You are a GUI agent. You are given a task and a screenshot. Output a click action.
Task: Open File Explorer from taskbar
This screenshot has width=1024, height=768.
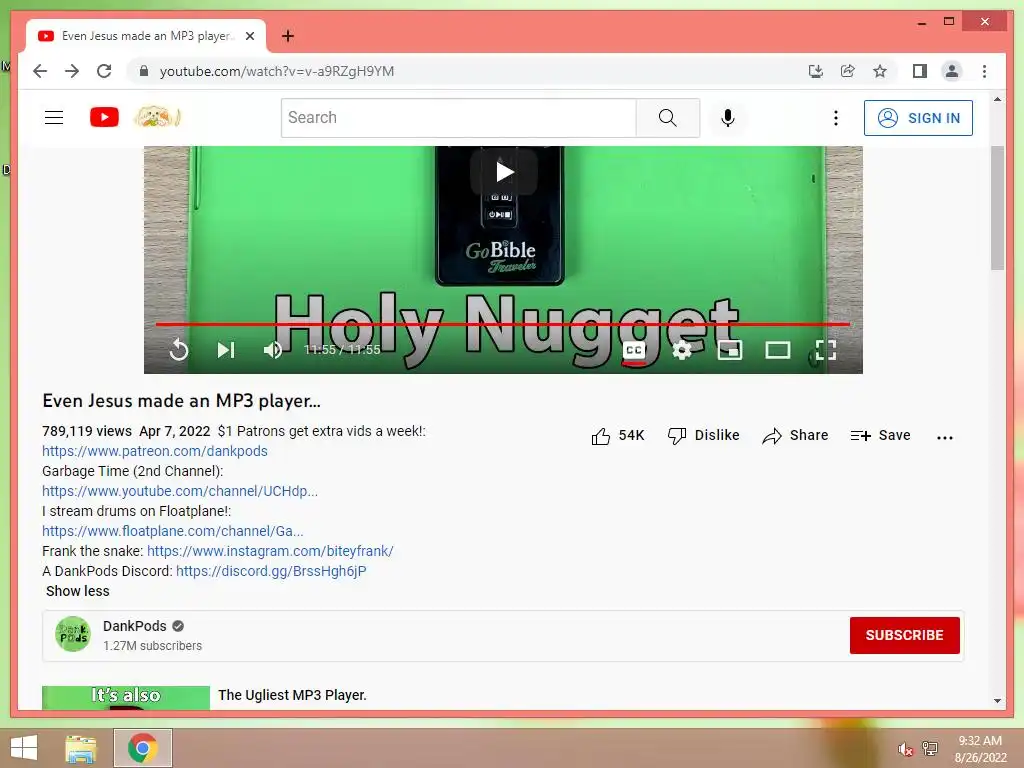(x=81, y=748)
